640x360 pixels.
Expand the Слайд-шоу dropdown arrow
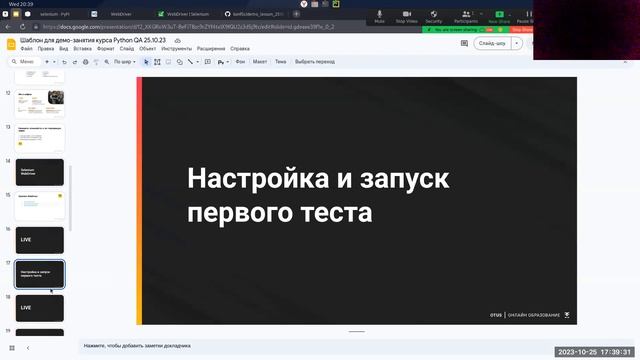[x=517, y=43]
